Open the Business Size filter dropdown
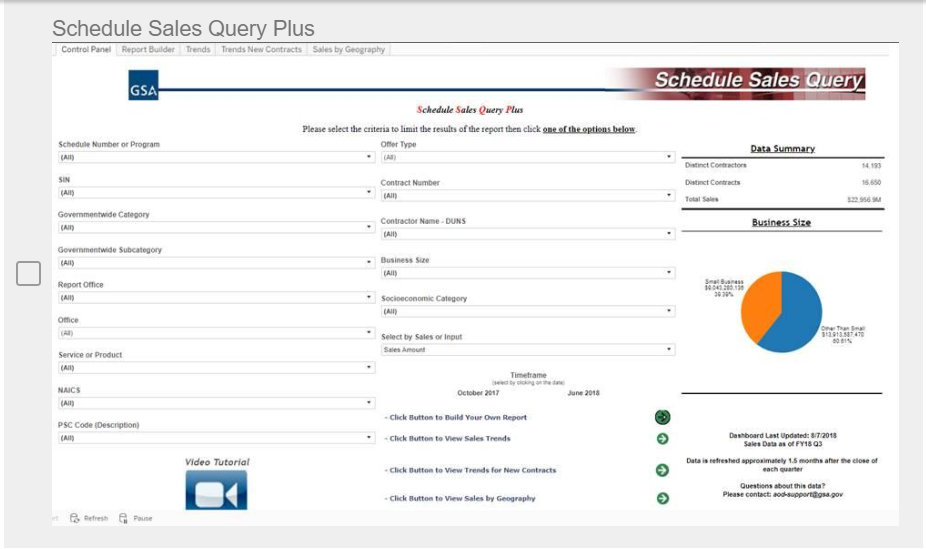The width and height of the screenshot is (926, 549). tap(528, 273)
